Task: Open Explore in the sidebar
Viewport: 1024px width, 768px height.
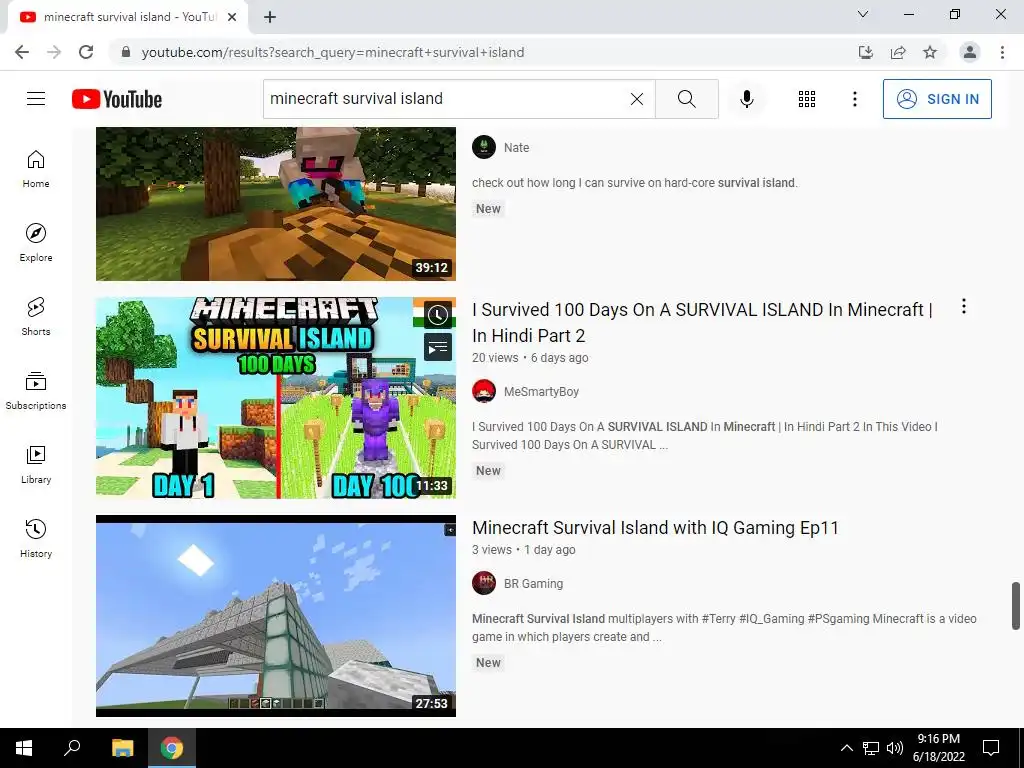Action: click(x=36, y=243)
